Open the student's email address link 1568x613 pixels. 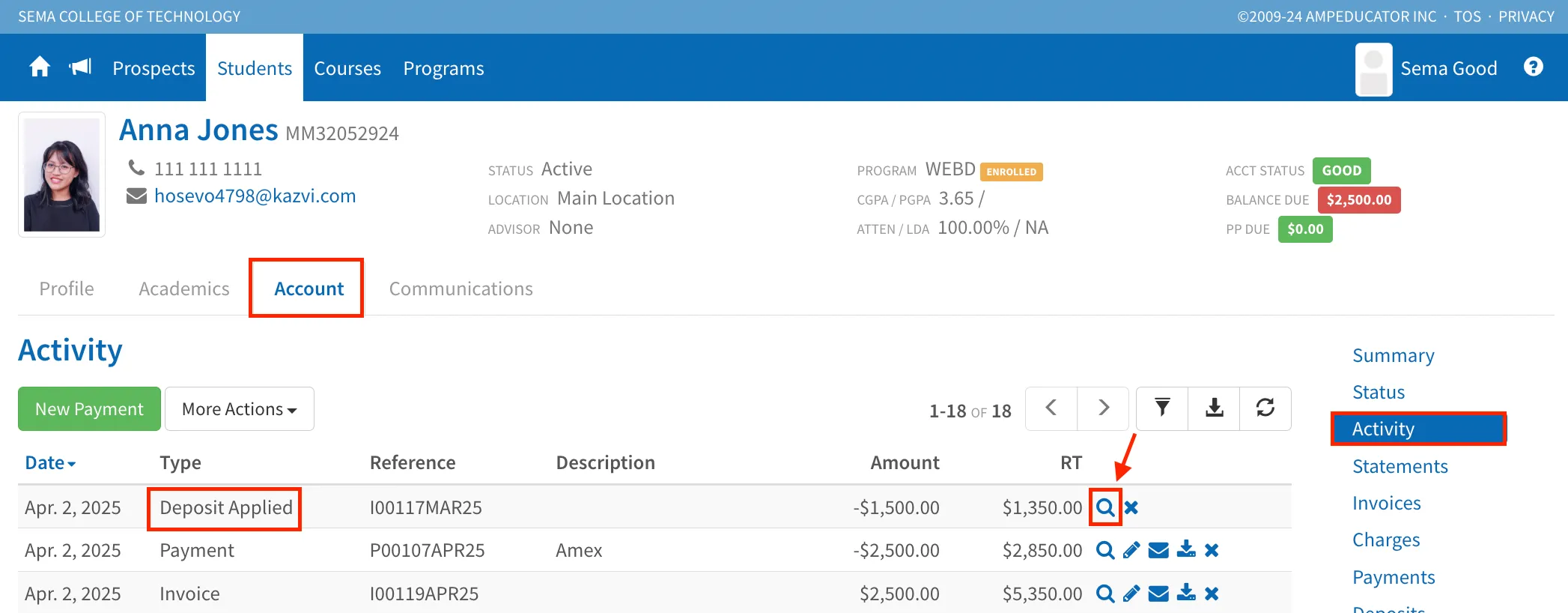tap(255, 196)
